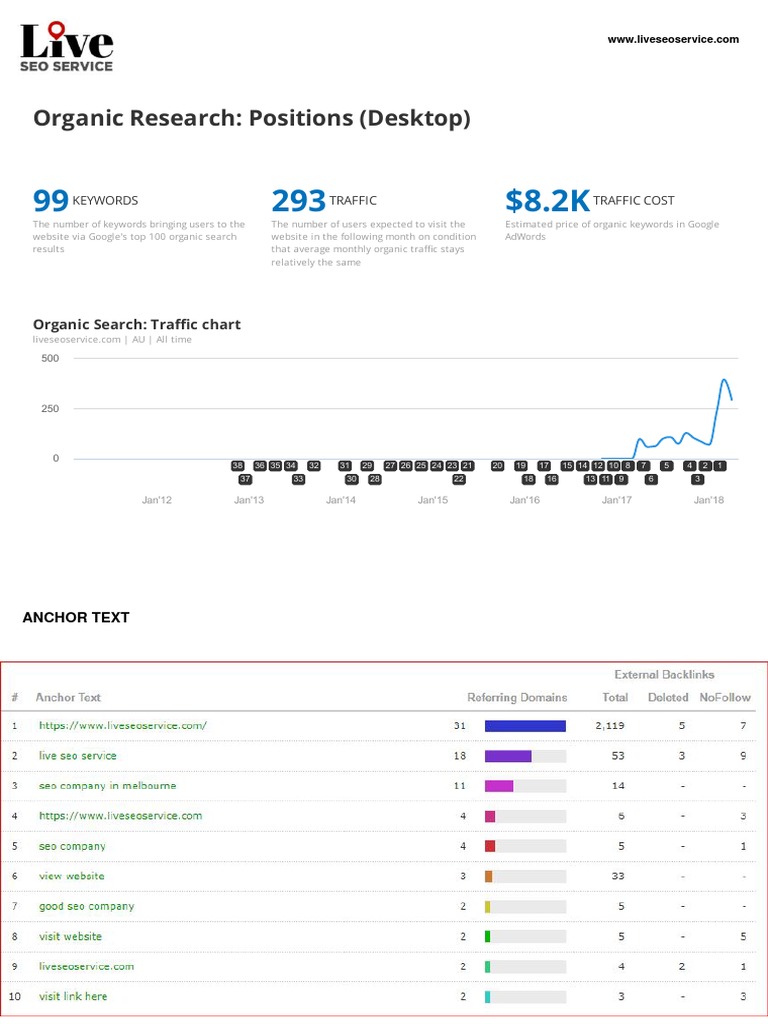Sort by the Total column header

tap(615, 697)
